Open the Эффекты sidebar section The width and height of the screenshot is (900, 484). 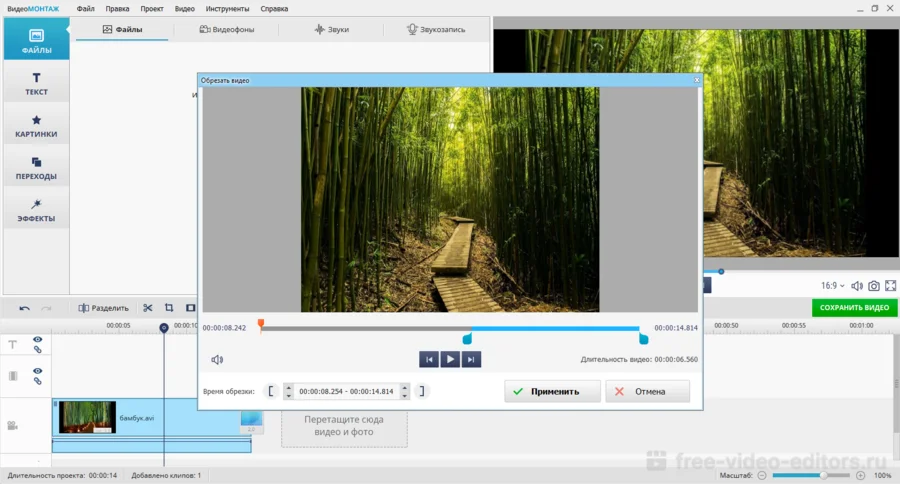pyautogui.click(x=36, y=210)
